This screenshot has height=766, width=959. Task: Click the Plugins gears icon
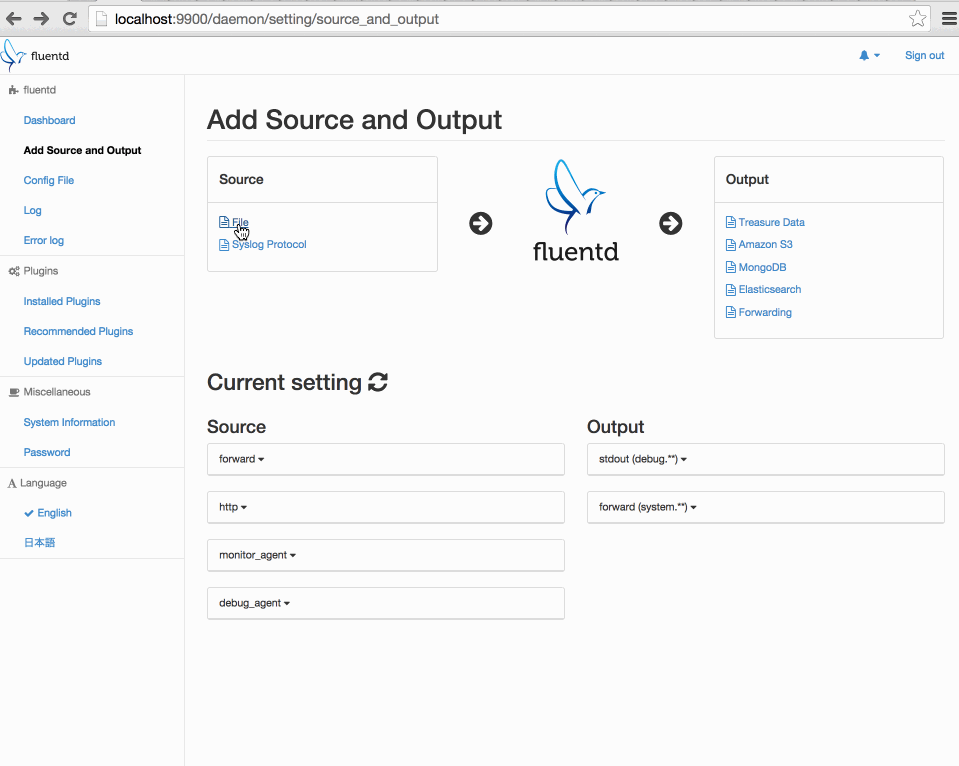pos(13,271)
